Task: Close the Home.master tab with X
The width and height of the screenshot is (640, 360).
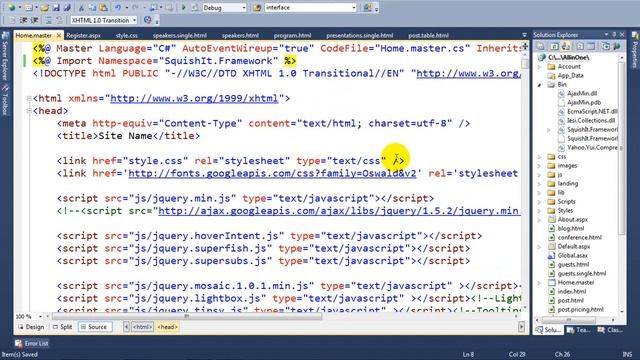Action: 59,36
